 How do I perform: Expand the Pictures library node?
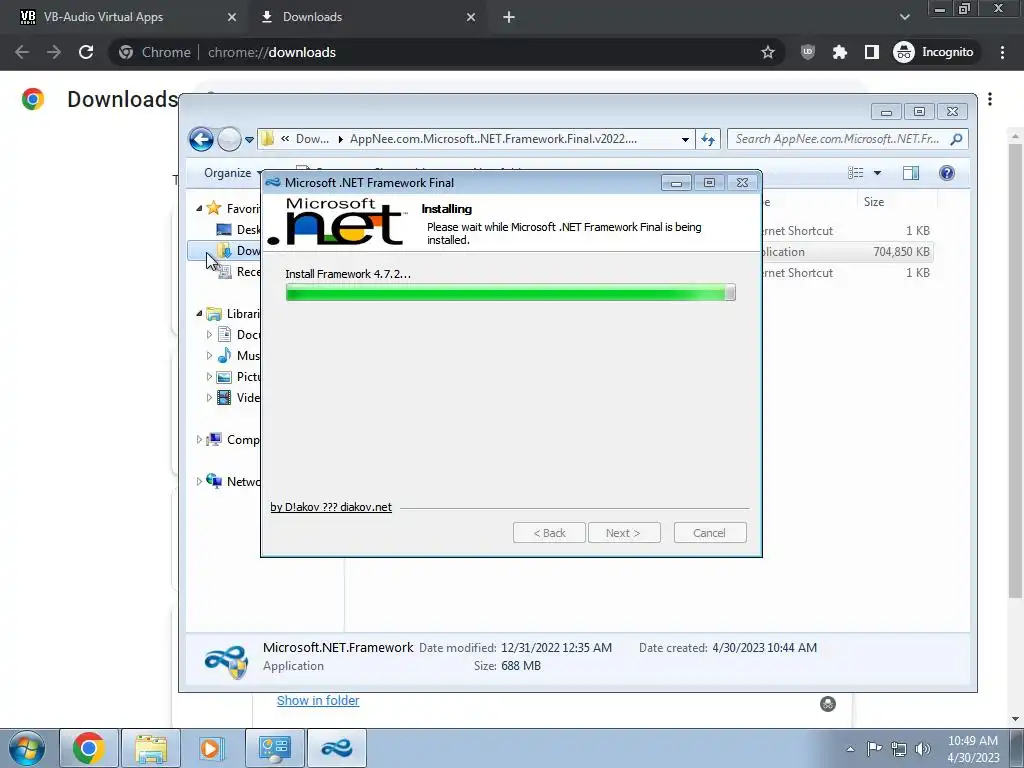click(x=209, y=377)
